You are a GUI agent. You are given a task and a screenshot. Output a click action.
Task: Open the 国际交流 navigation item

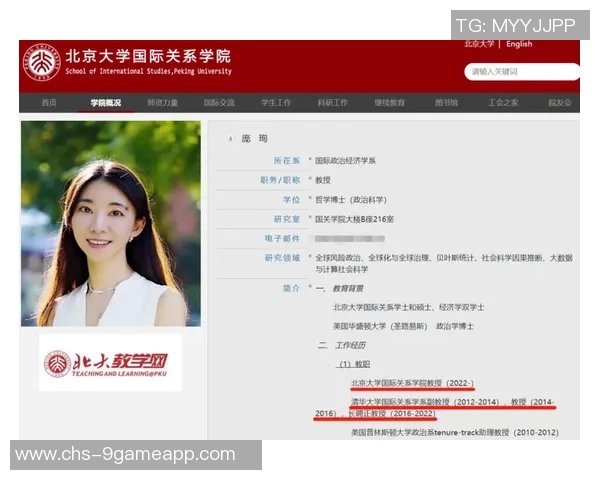click(219, 103)
